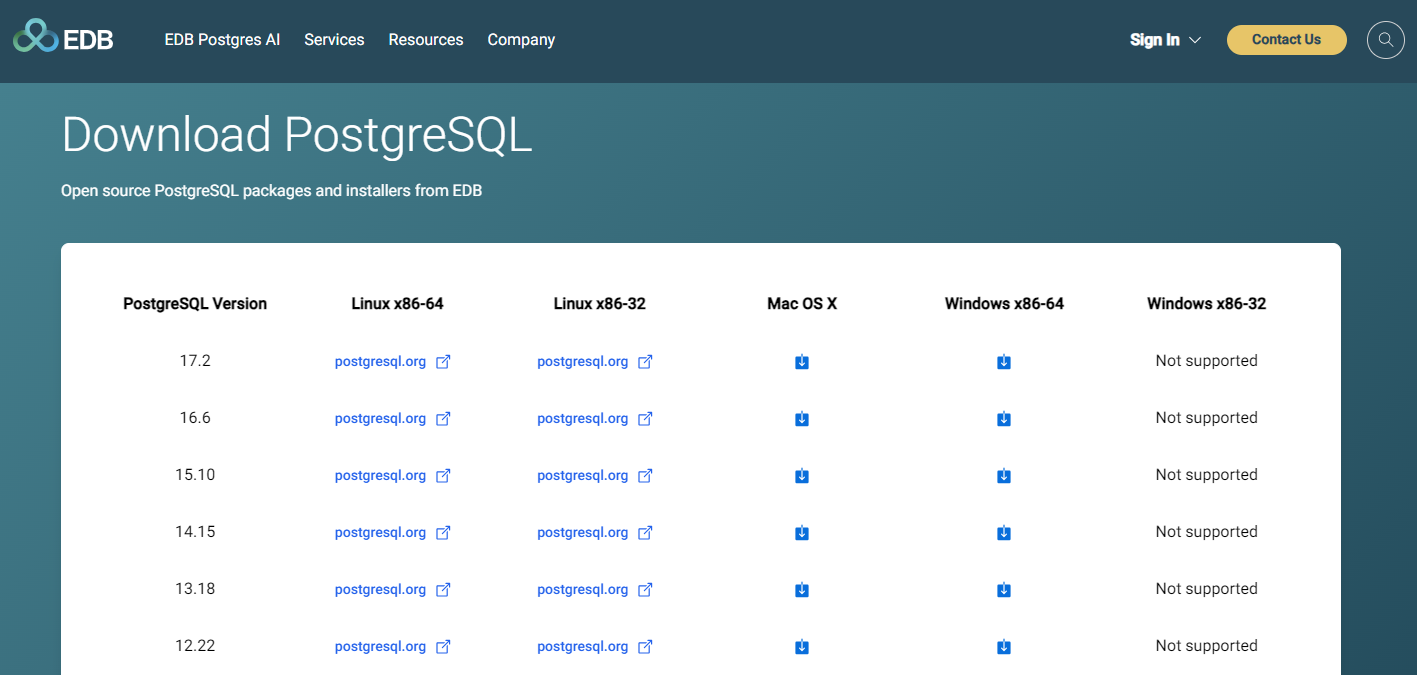Open postgresql.org link for 16.6 Linux x86-32
Screen dimensions: 1417x675
(583, 419)
